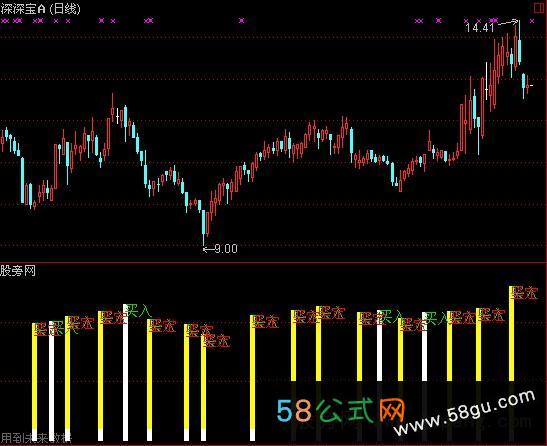This screenshot has height=446, width=547.
Task: Click the 股旁网 indicator name label
Action: point(18,270)
